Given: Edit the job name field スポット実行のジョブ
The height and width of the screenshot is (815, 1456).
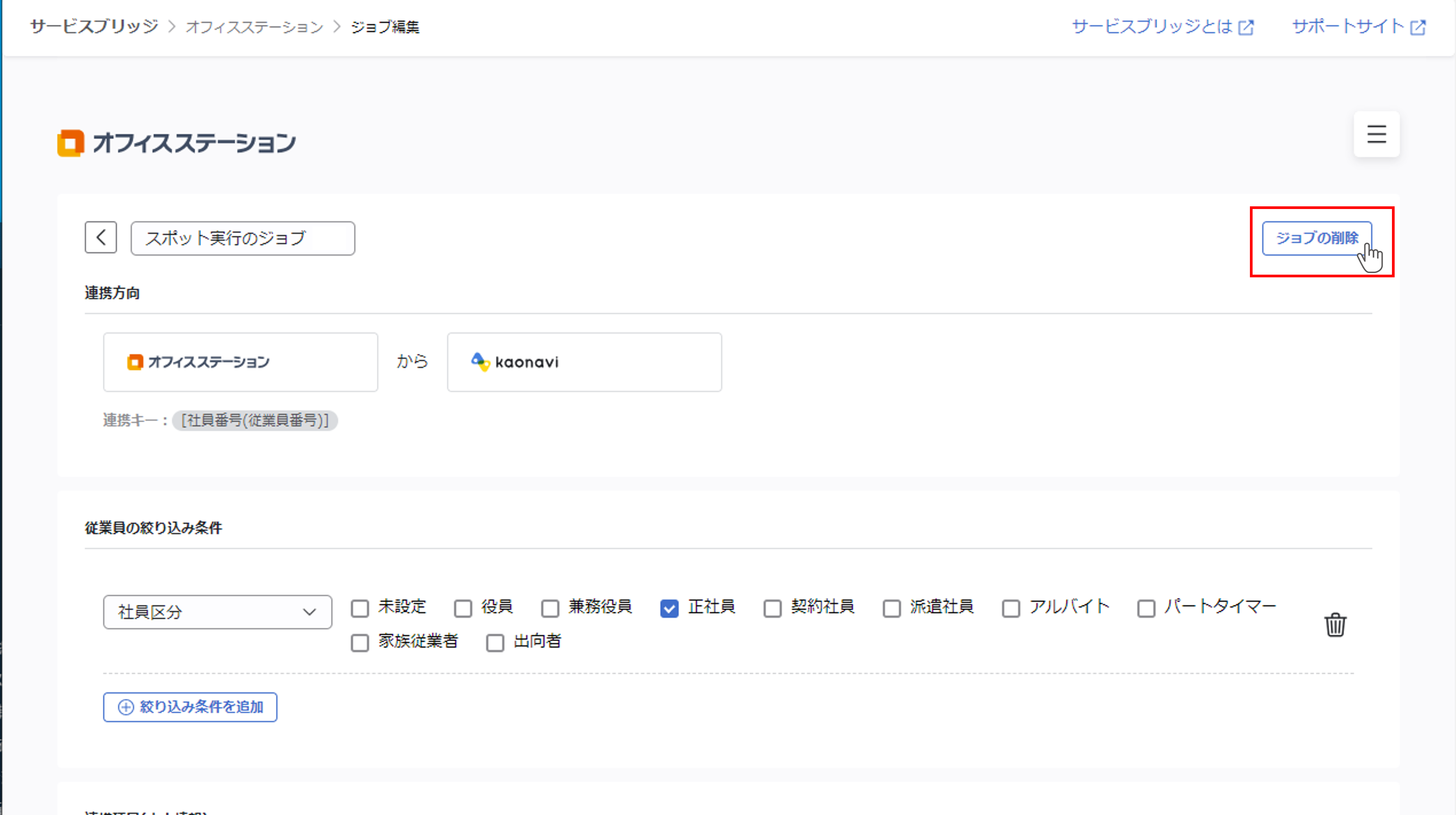Looking at the screenshot, I should [x=243, y=238].
